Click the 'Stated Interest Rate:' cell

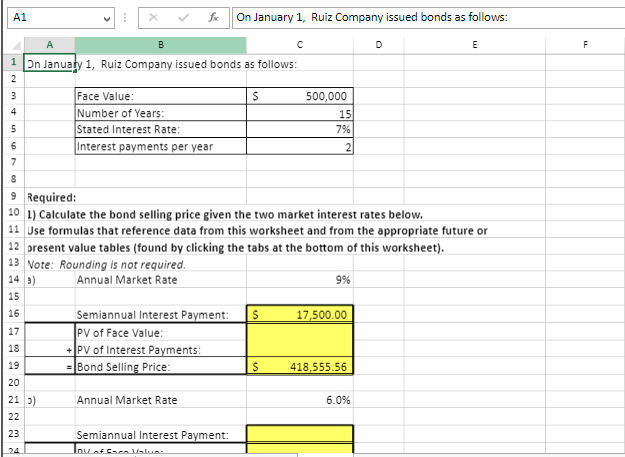[x=161, y=129]
